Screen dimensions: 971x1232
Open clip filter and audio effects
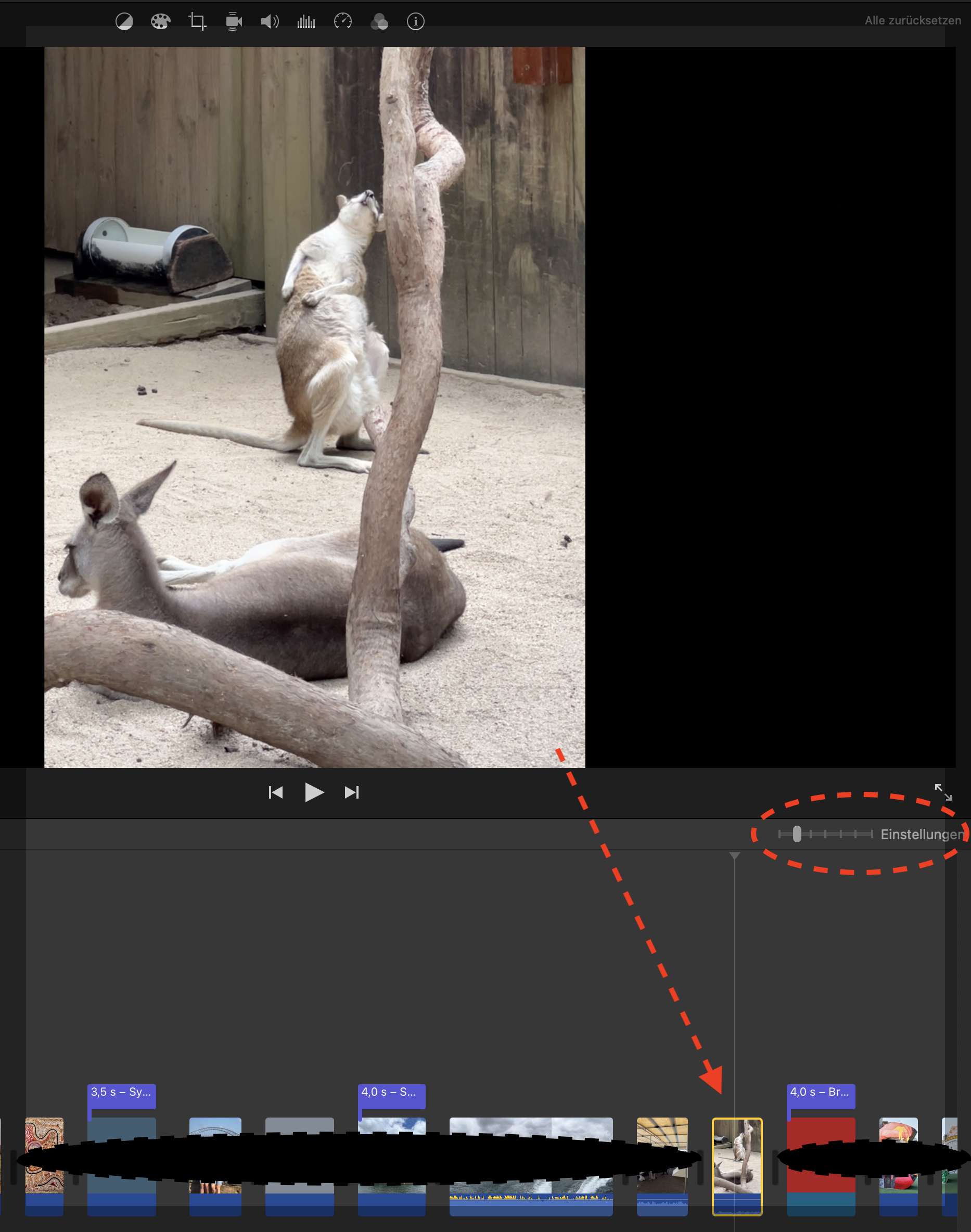tap(379, 22)
